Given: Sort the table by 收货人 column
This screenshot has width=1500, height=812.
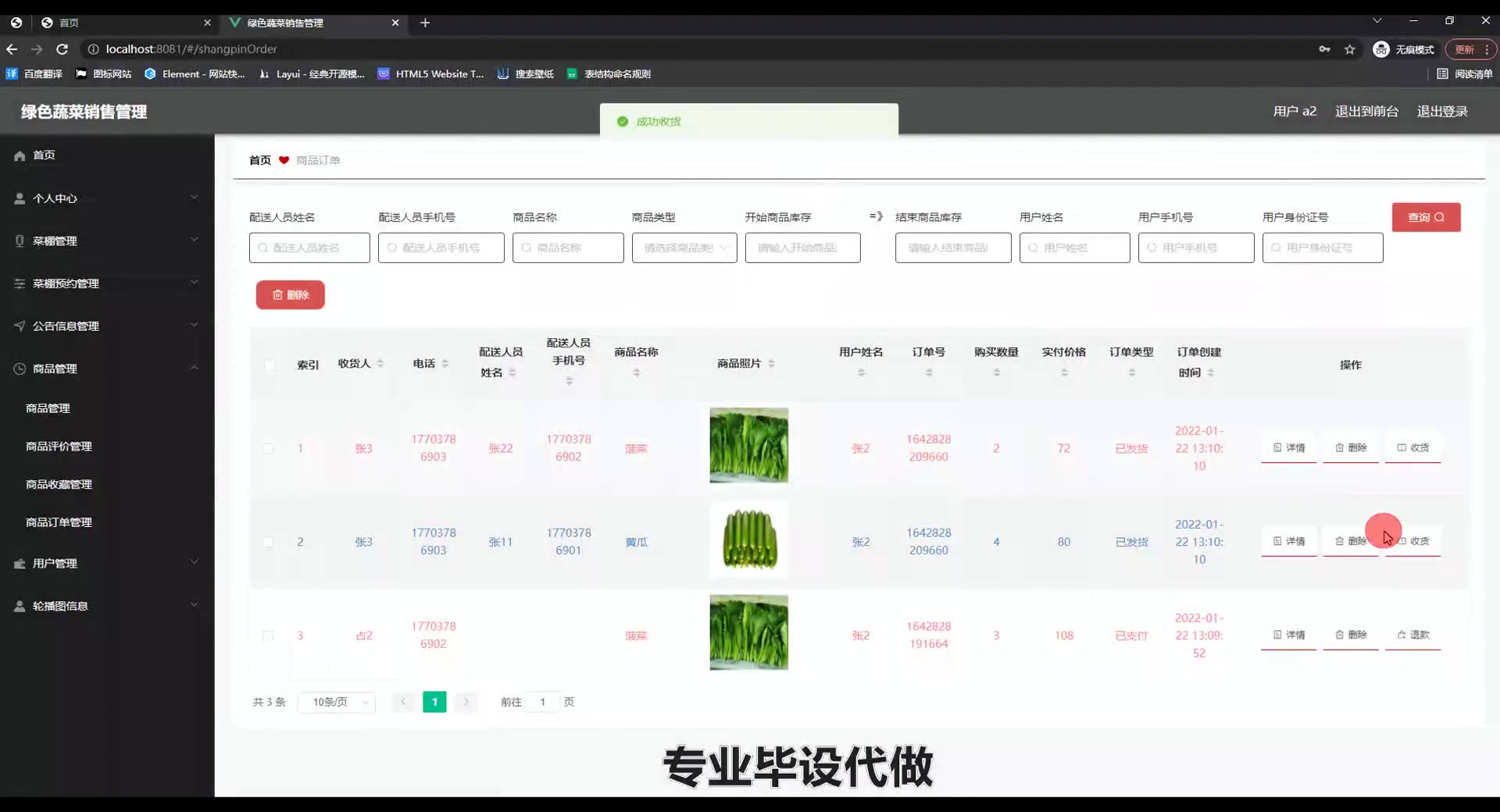Looking at the screenshot, I should [380, 363].
